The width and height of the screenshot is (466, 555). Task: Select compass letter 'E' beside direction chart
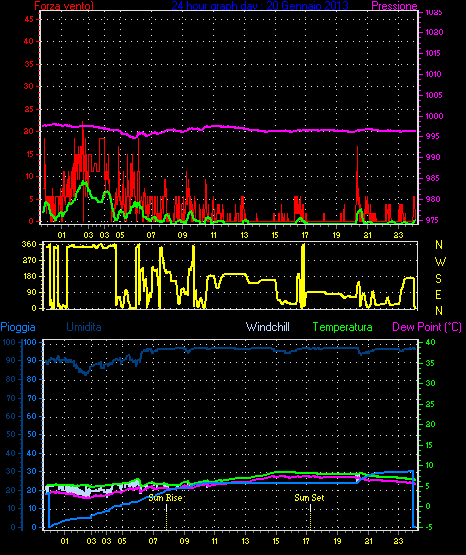pyautogui.click(x=438, y=294)
